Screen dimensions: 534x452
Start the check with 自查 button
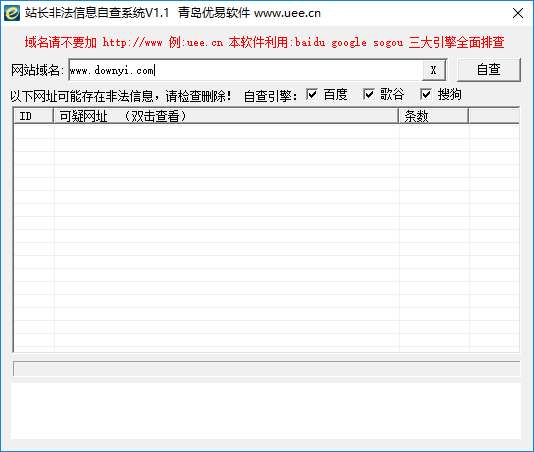pos(488,70)
